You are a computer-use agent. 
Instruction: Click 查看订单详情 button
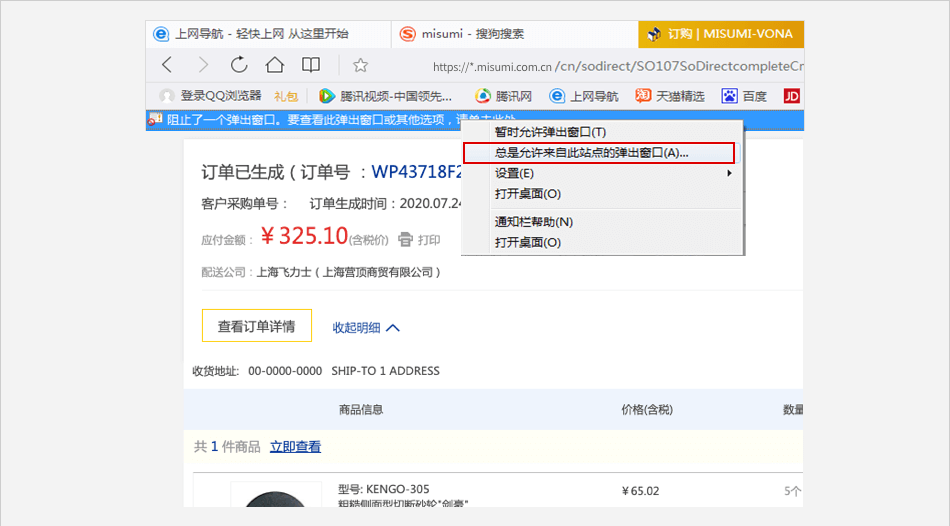point(256,326)
